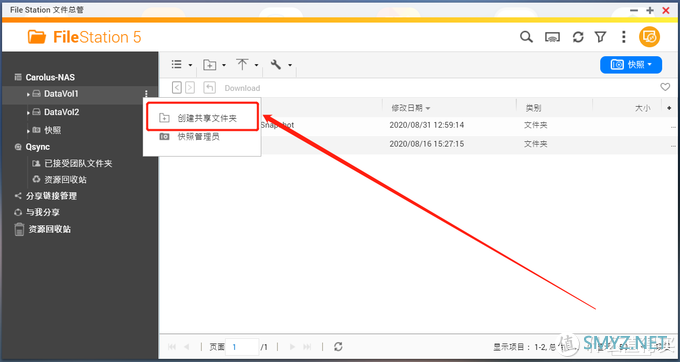Click the page number input field
680x362 pixels.
point(242,347)
